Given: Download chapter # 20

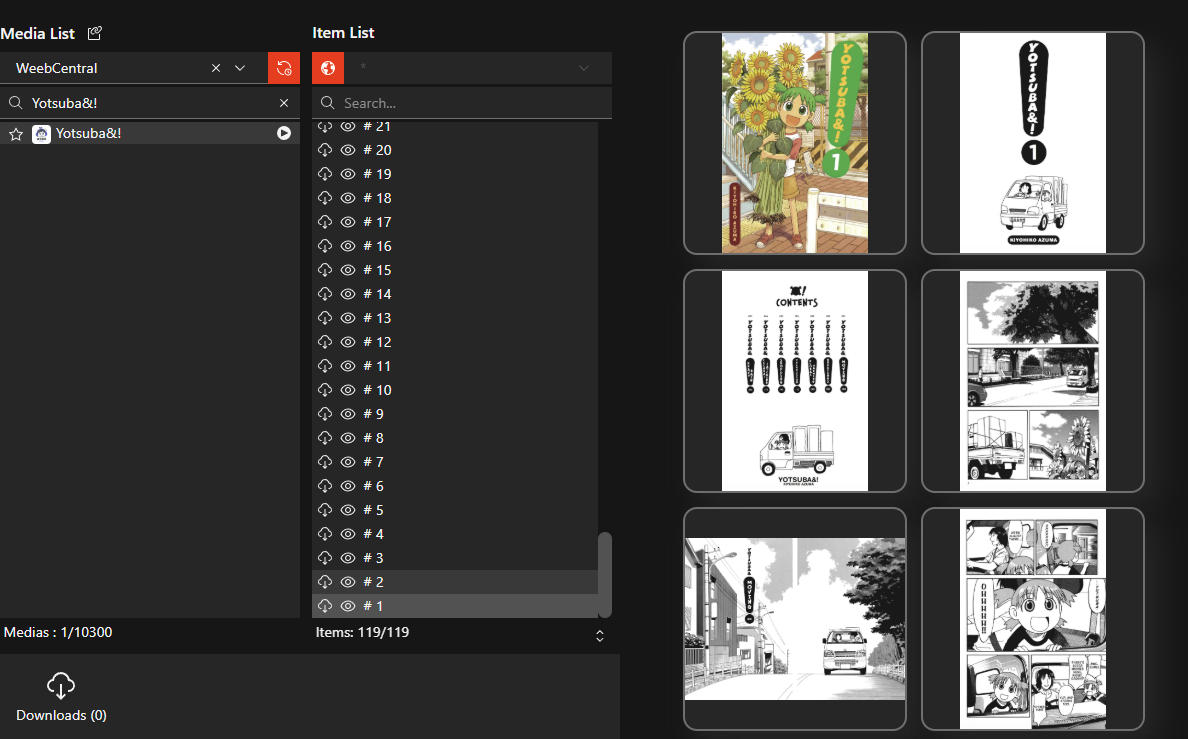Looking at the screenshot, I should click(x=325, y=150).
